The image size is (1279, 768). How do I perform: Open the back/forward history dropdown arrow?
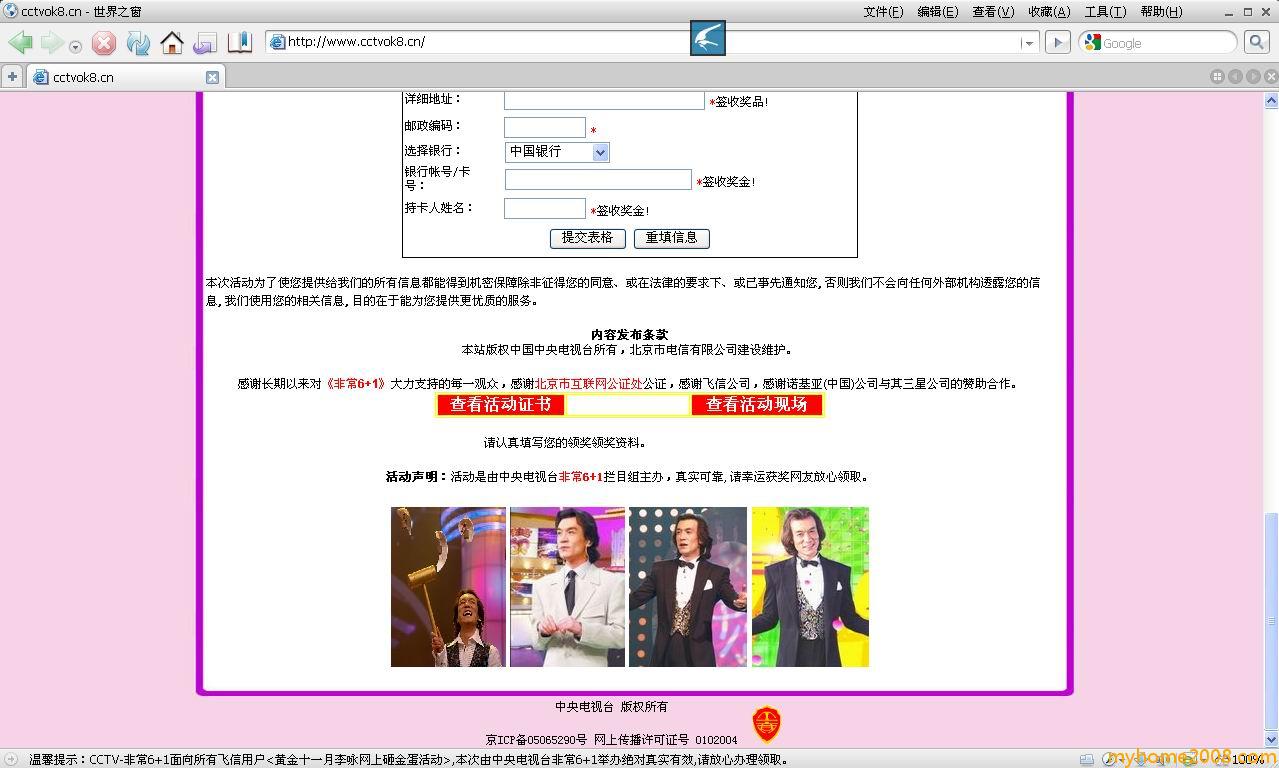point(75,46)
